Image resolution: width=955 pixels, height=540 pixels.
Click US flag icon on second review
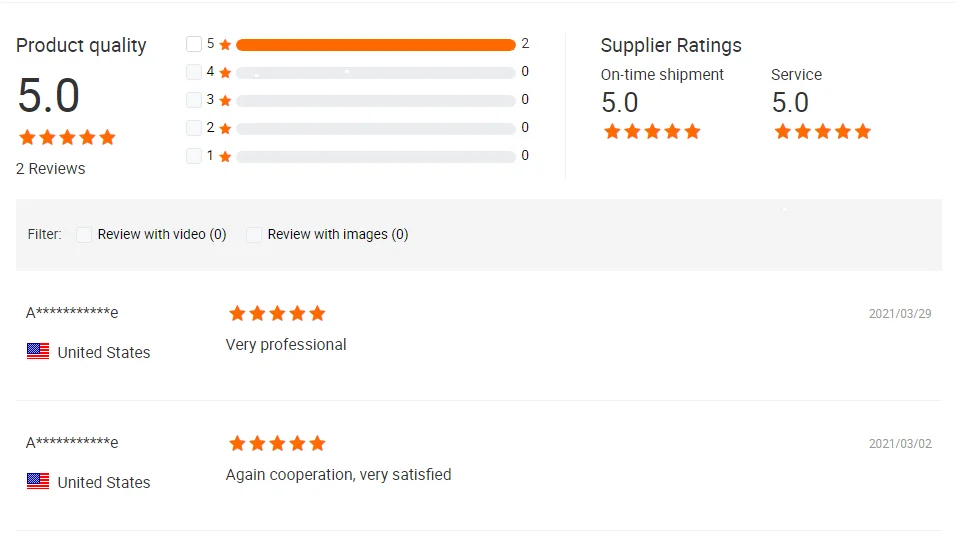[38, 482]
